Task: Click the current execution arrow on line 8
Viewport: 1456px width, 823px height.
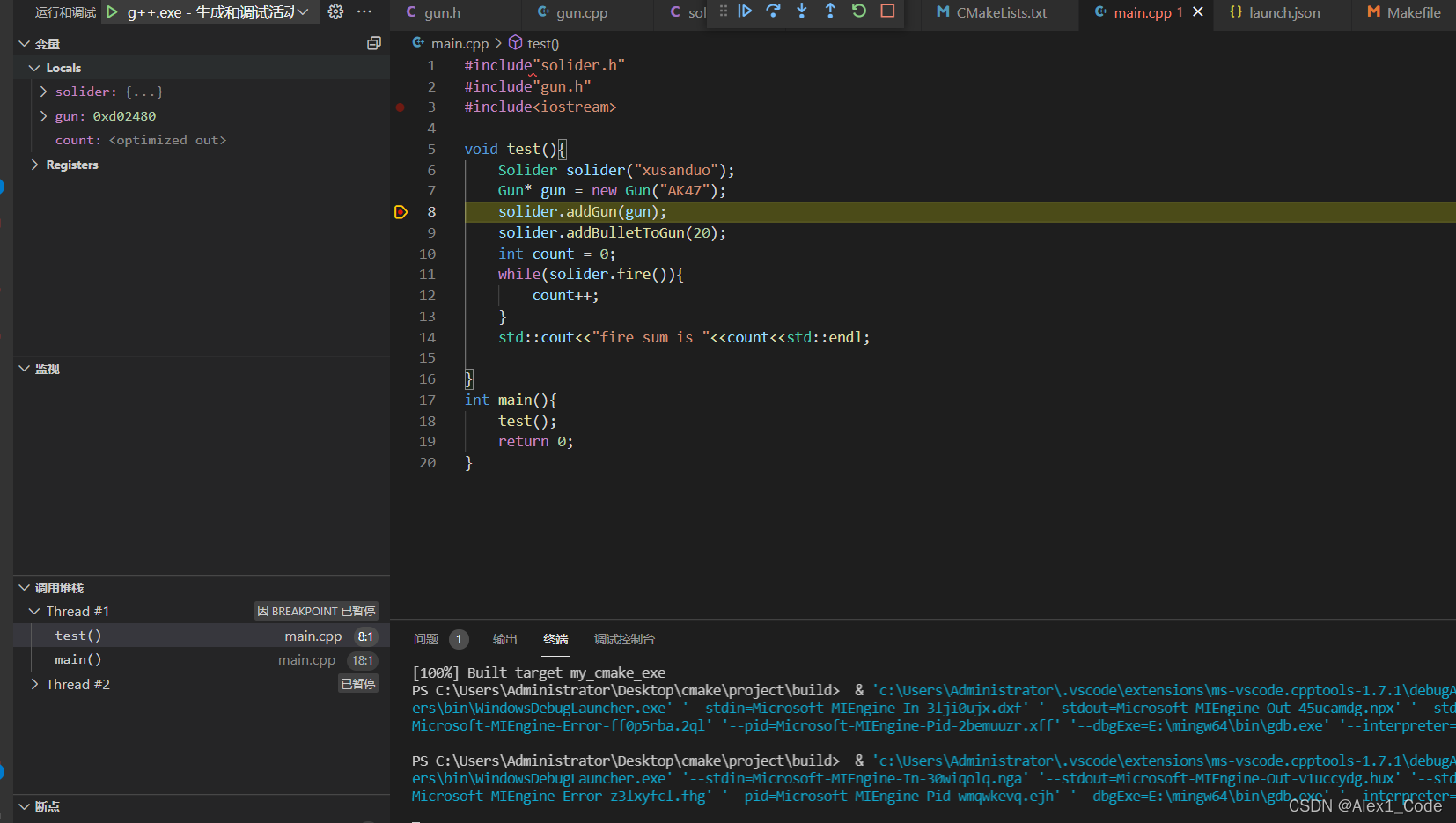Action: 401,212
